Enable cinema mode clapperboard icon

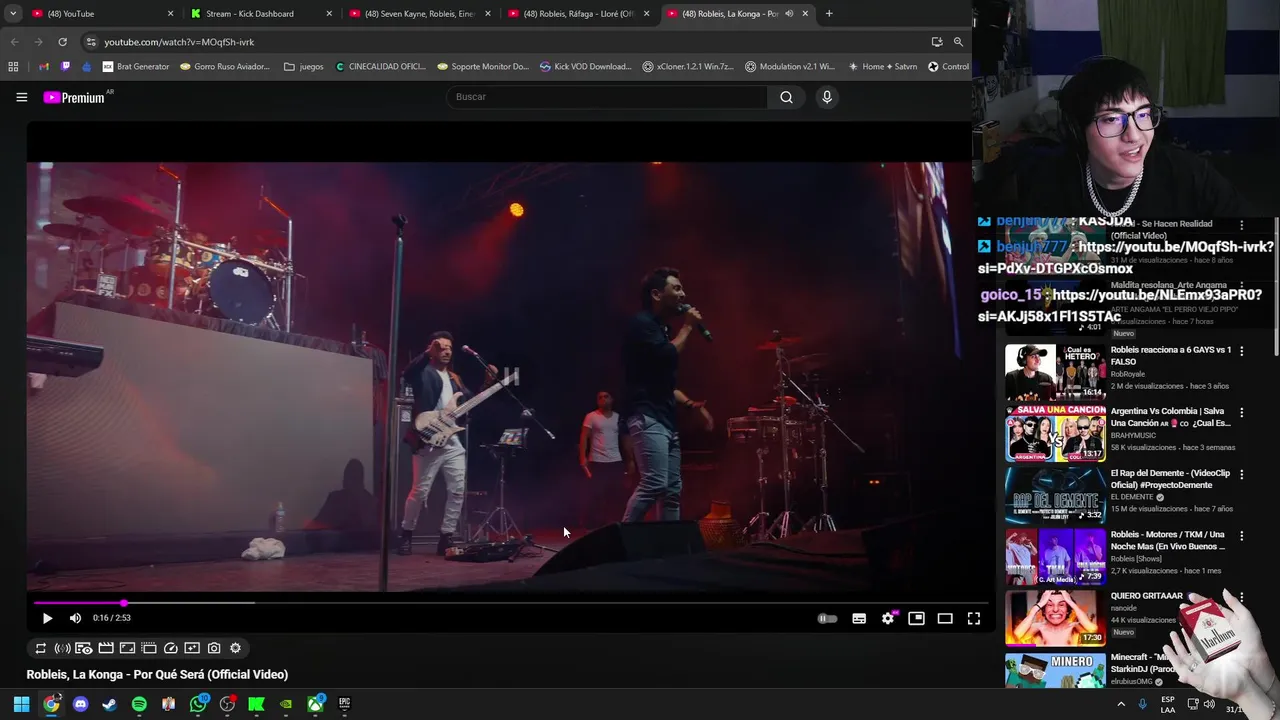click(106, 648)
